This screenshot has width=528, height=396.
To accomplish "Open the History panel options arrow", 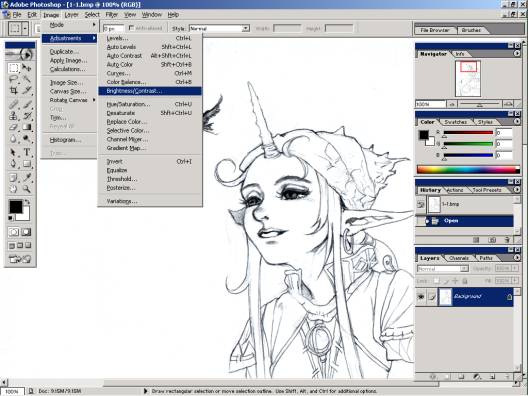I will (x=517, y=190).
